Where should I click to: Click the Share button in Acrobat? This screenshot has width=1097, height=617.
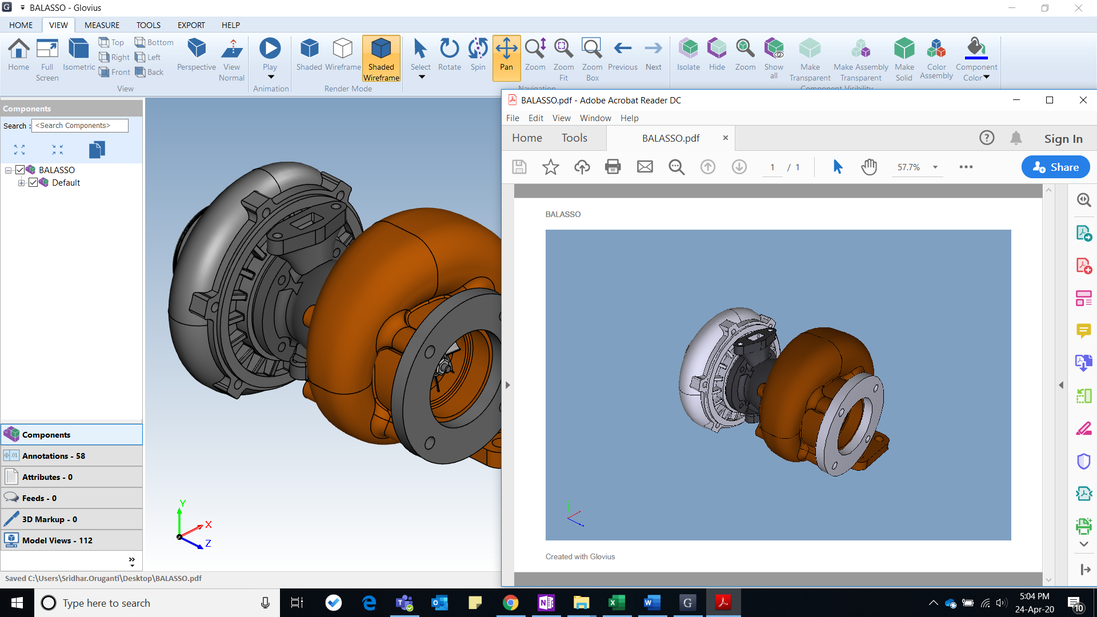[x=1055, y=167]
